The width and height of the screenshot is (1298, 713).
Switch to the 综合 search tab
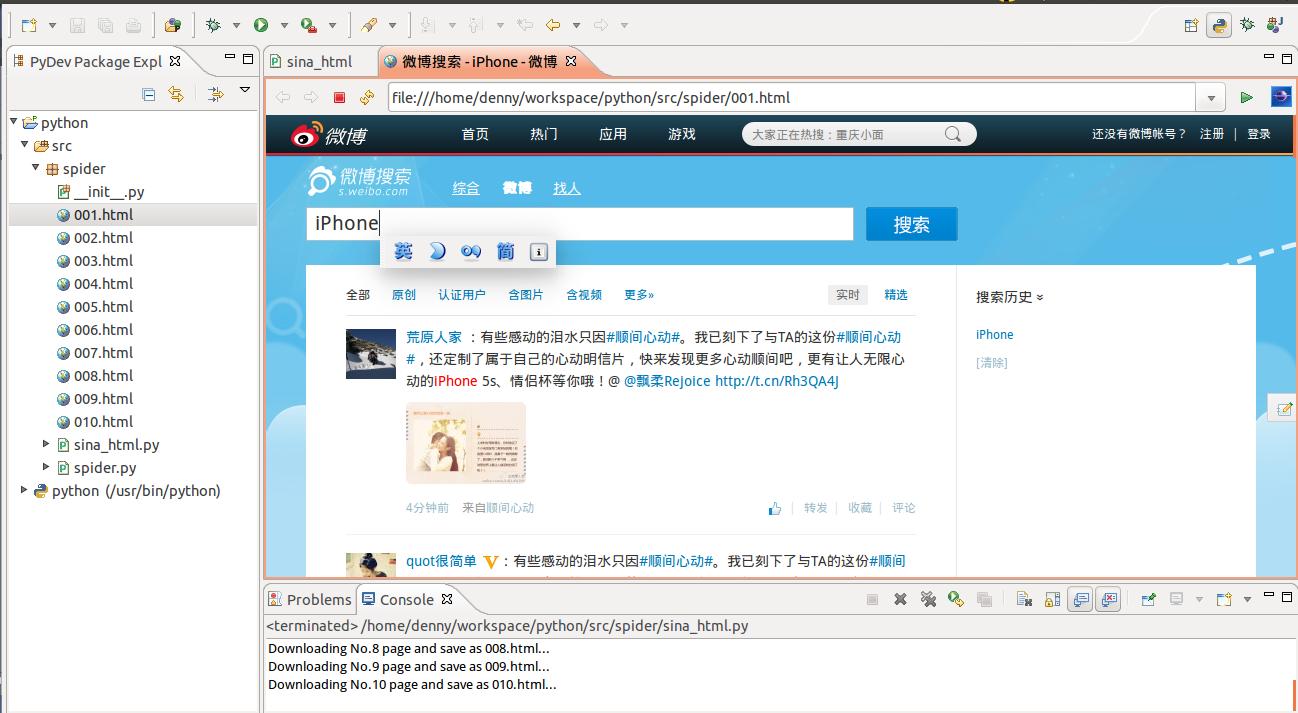click(x=466, y=188)
